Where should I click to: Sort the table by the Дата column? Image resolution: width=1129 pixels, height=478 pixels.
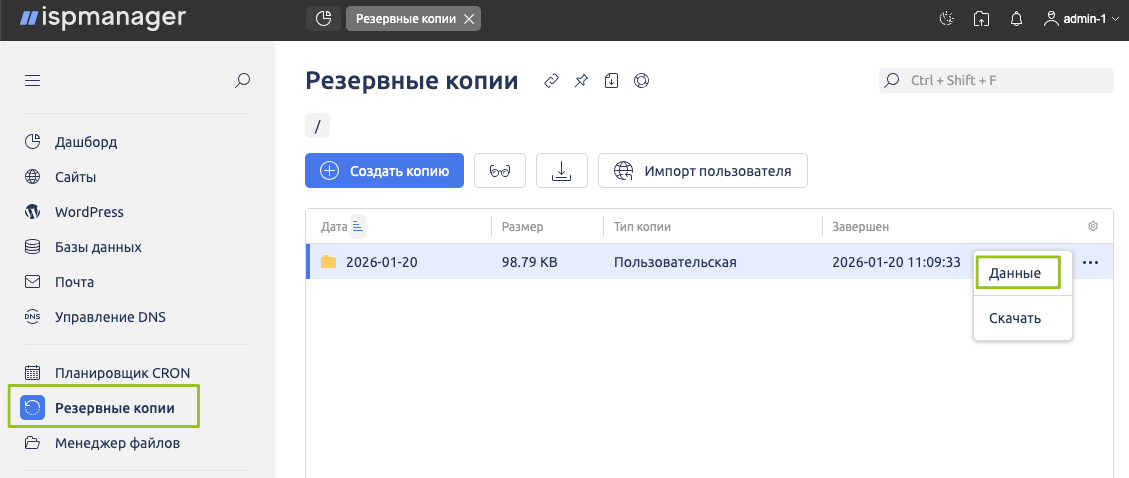coord(334,227)
